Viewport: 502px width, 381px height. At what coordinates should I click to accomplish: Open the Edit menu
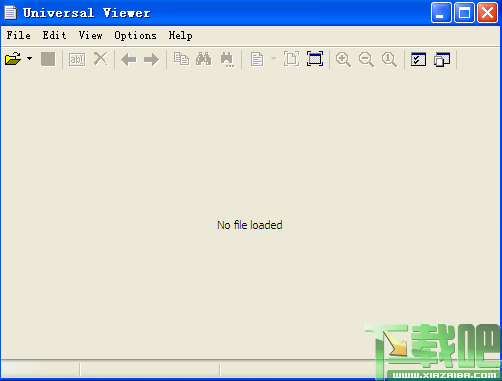click(x=54, y=35)
